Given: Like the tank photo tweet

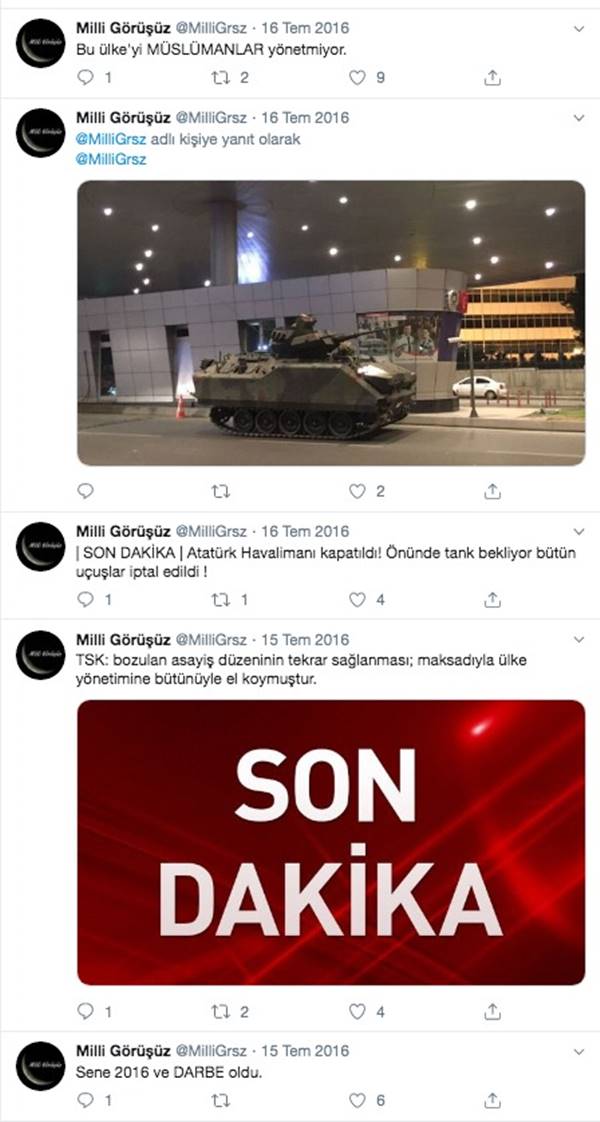Looking at the screenshot, I should tap(357, 491).
